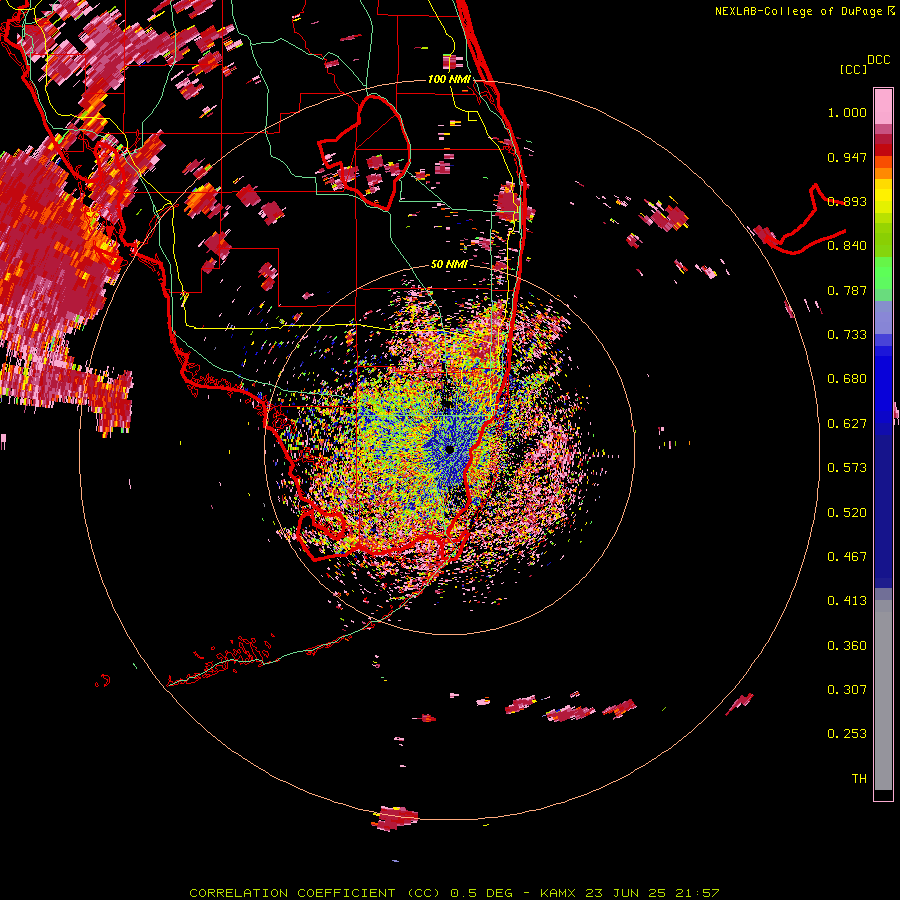Click the [CC] units label
The width and height of the screenshot is (900, 900).
(x=853, y=69)
